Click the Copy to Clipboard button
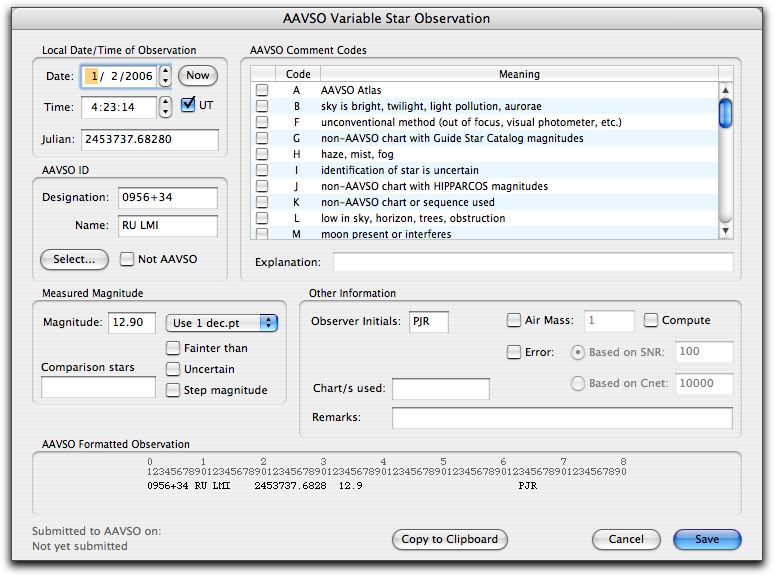This screenshot has height=576, width=774. pyautogui.click(x=449, y=539)
